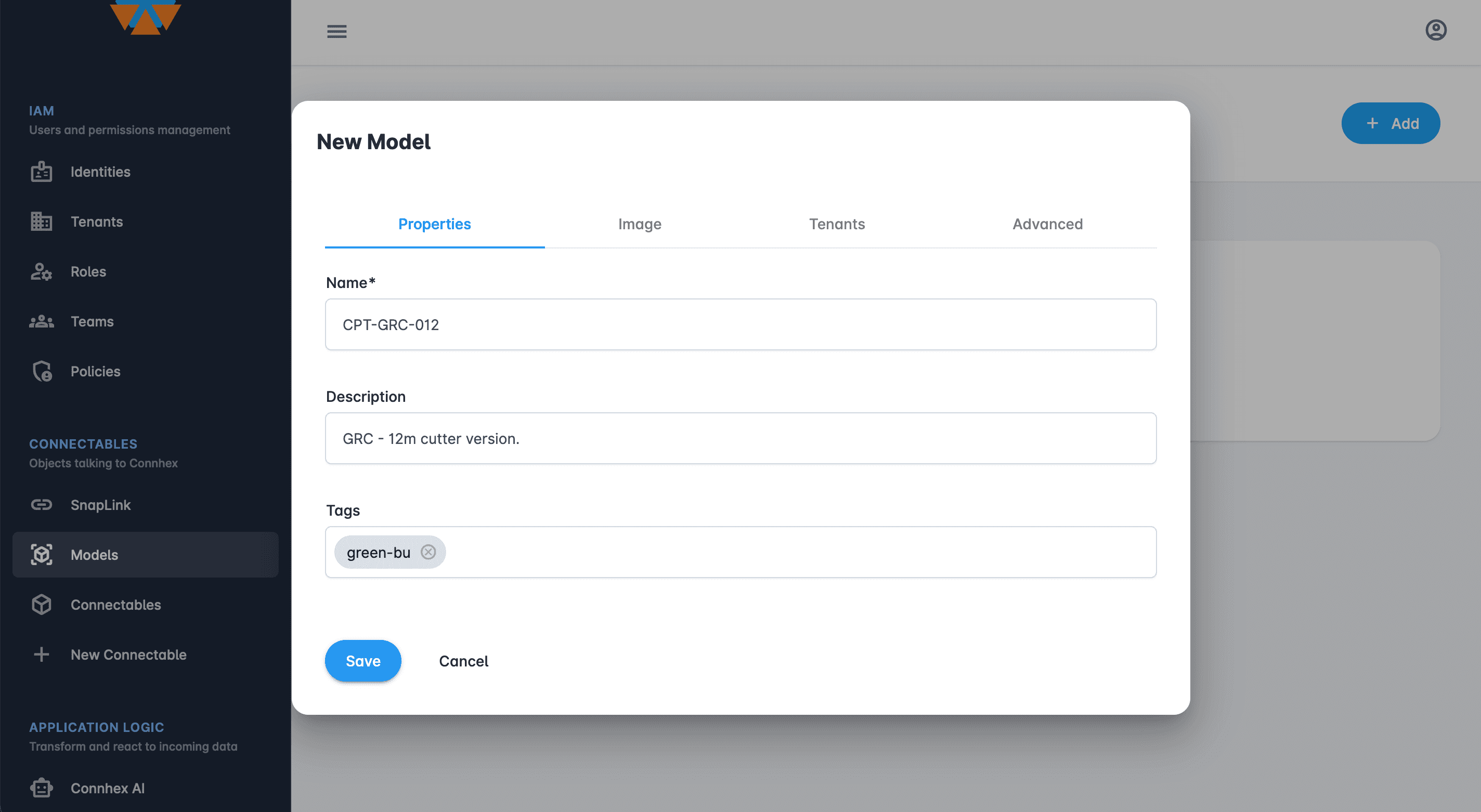Click the Connhex AI robot icon
1481x812 pixels.
pos(42,789)
